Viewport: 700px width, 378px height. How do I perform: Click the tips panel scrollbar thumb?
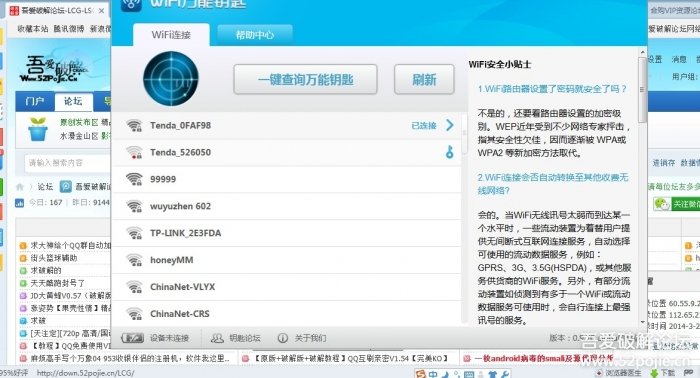[x=642, y=90]
